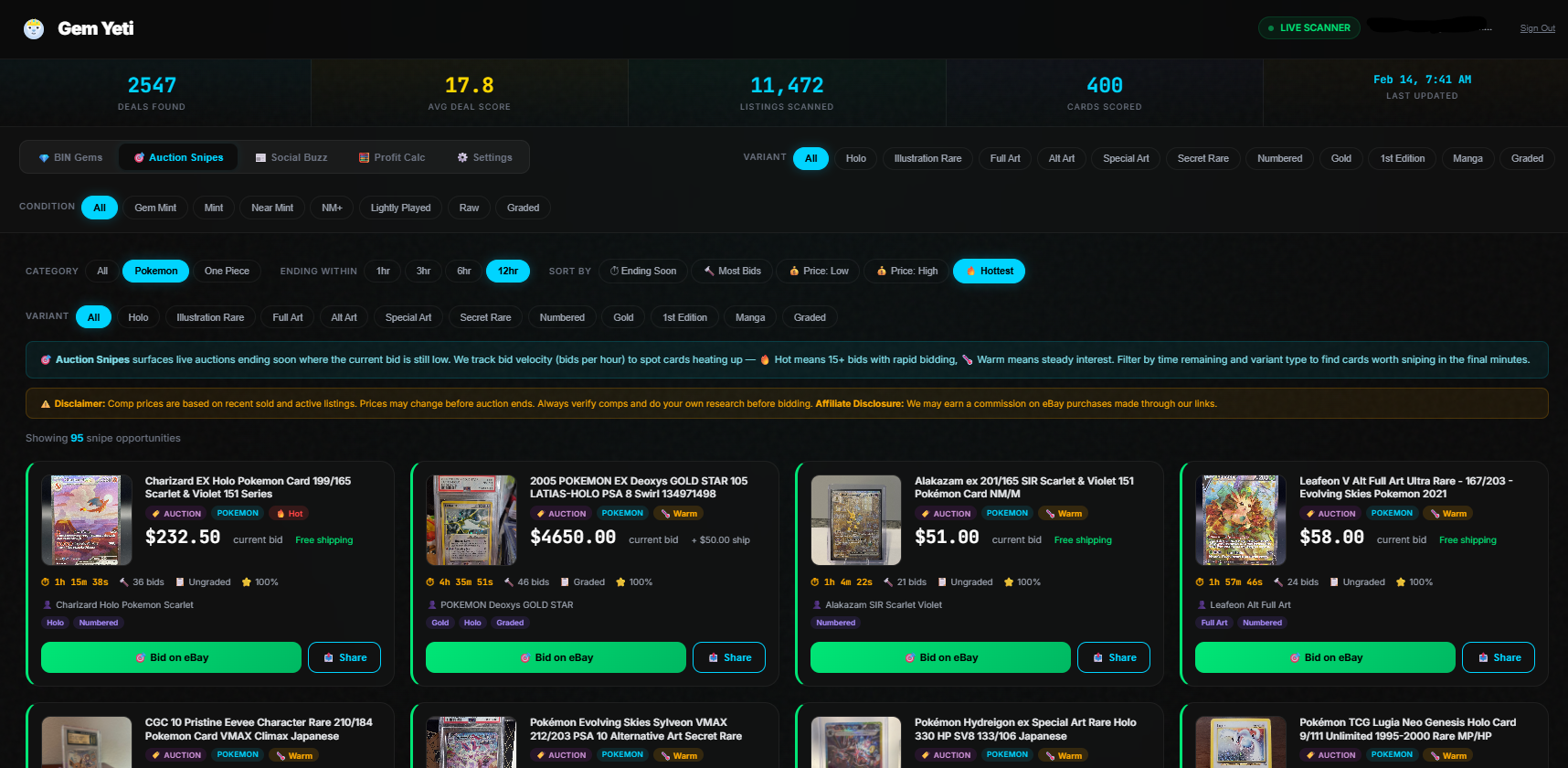Click the Warm badge on Leafeon card
This screenshot has width=1568, height=768.
[x=1448, y=514]
